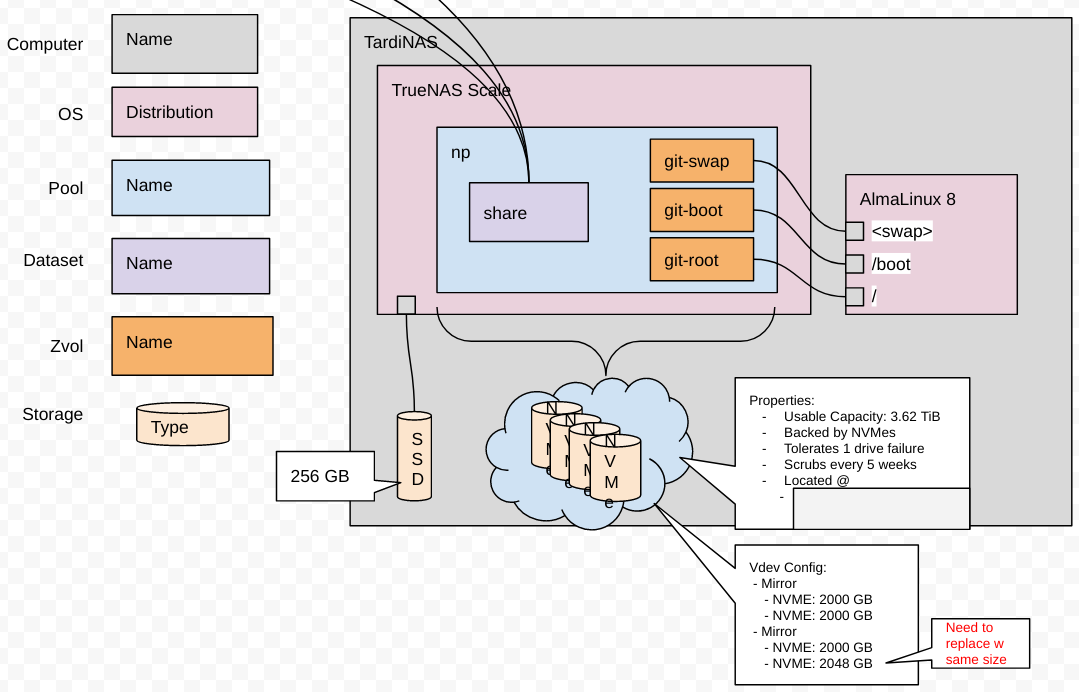This screenshot has width=1079, height=692.
Task: Click the 'np' pool label
Action: pos(460,153)
